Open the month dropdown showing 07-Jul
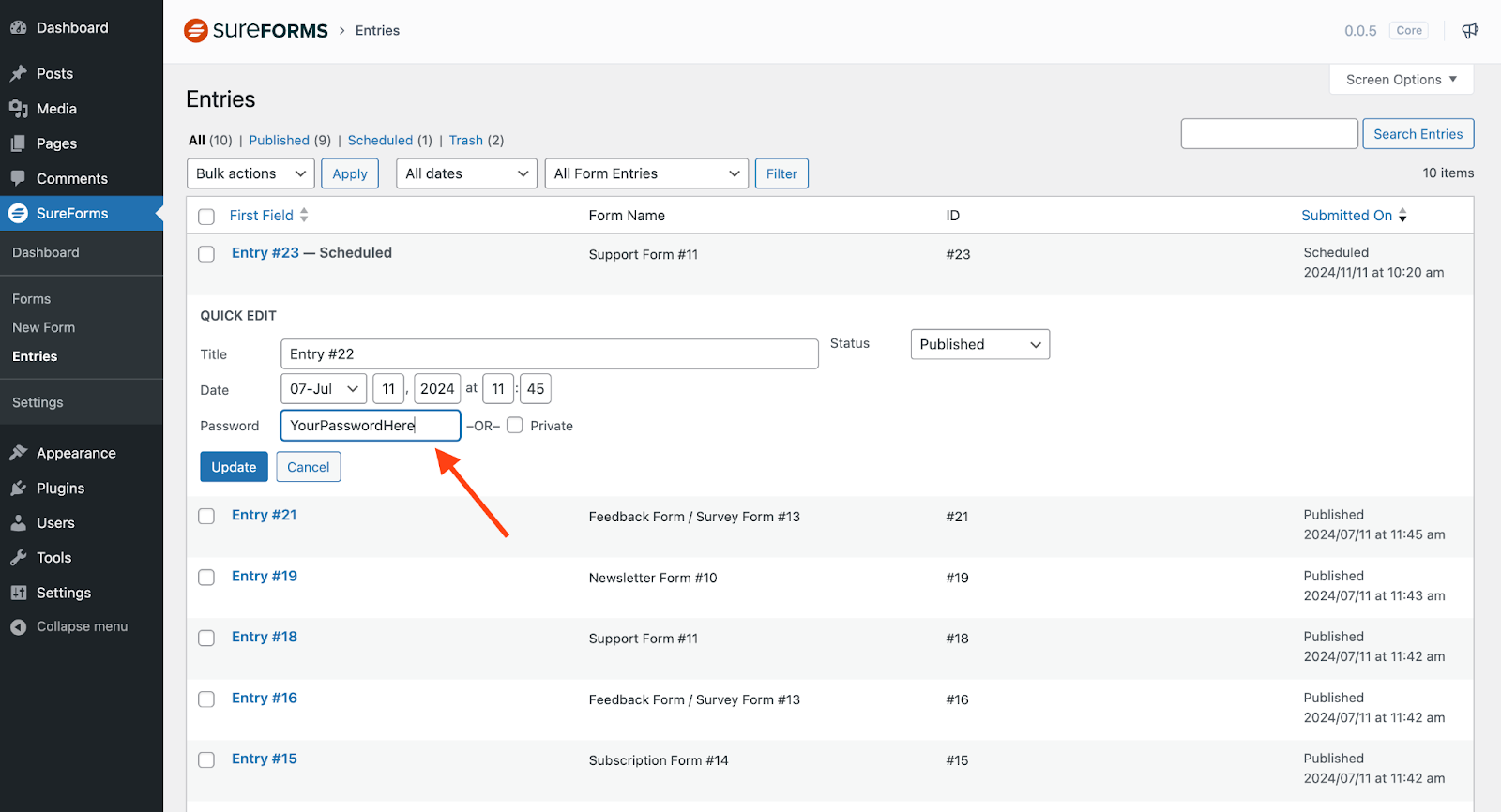 324,388
